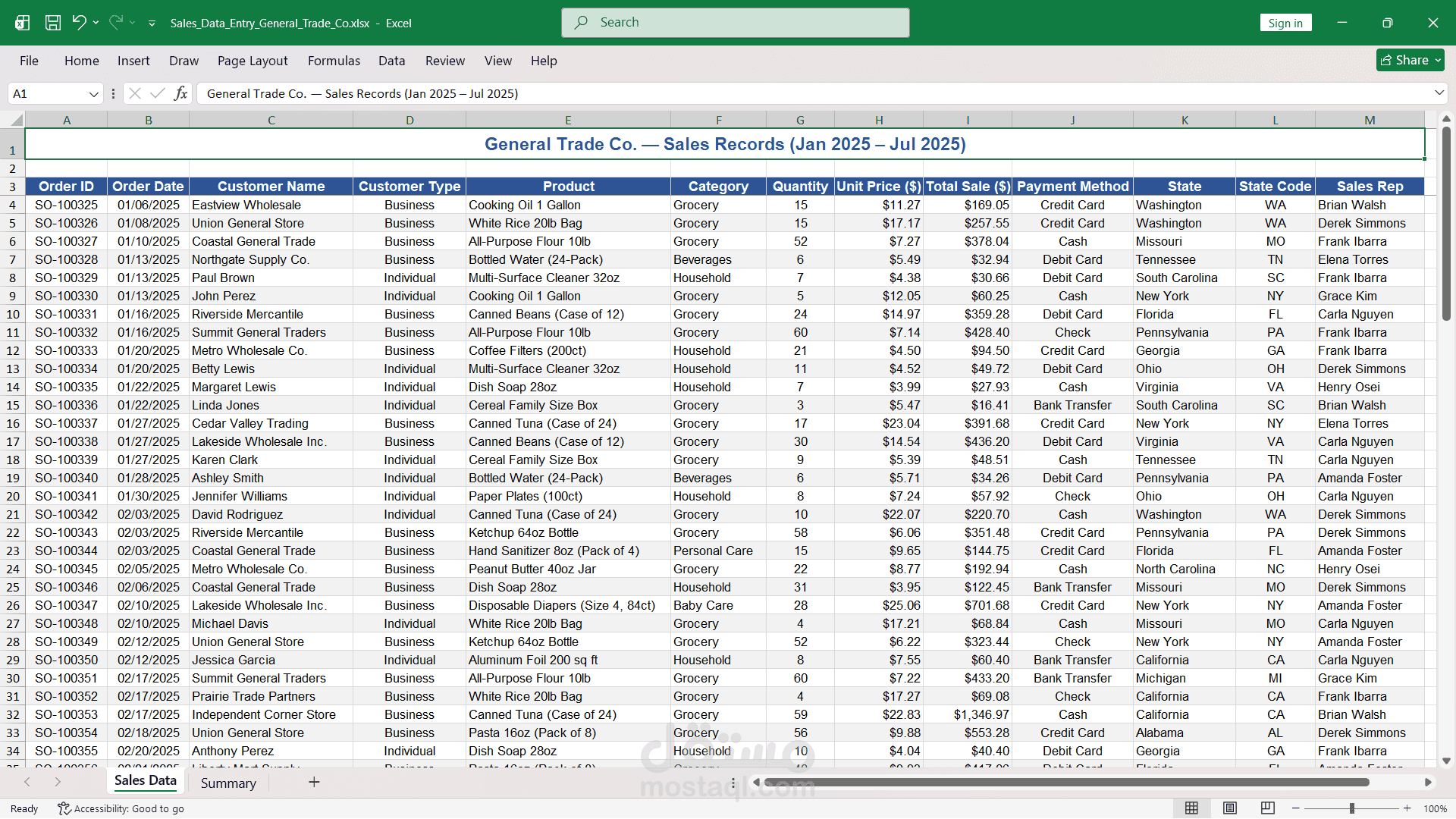
Task: Switch to the Summary sheet tab
Action: 228,783
